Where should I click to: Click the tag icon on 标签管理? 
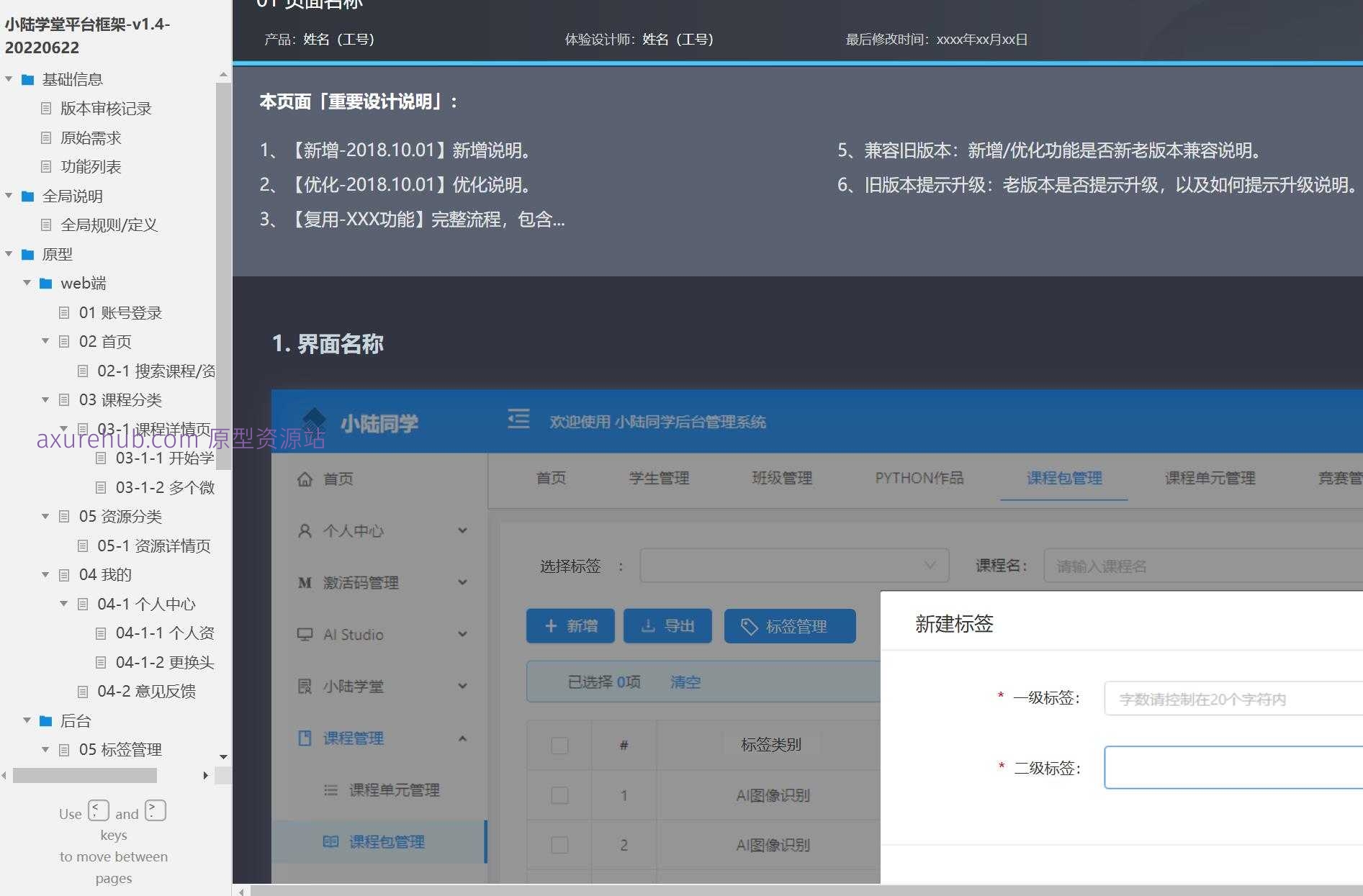coord(749,625)
